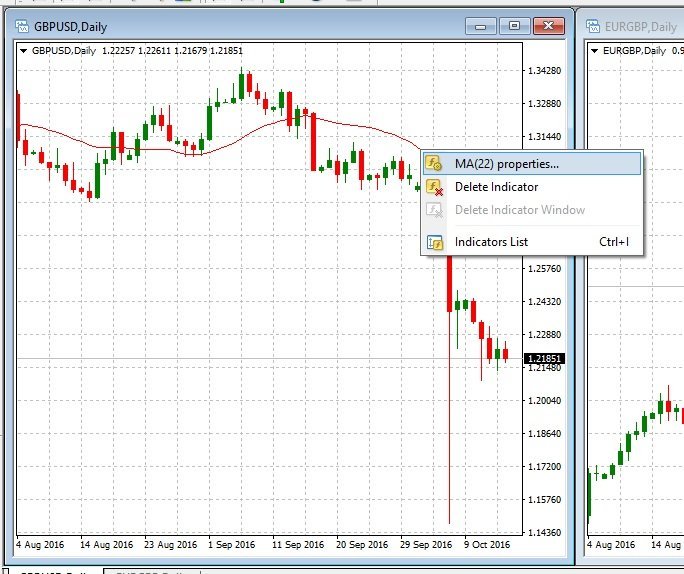Minimize the GBPUSD,Daily chart window
Image resolution: width=684 pixels, height=574 pixels.
point(480,26)
